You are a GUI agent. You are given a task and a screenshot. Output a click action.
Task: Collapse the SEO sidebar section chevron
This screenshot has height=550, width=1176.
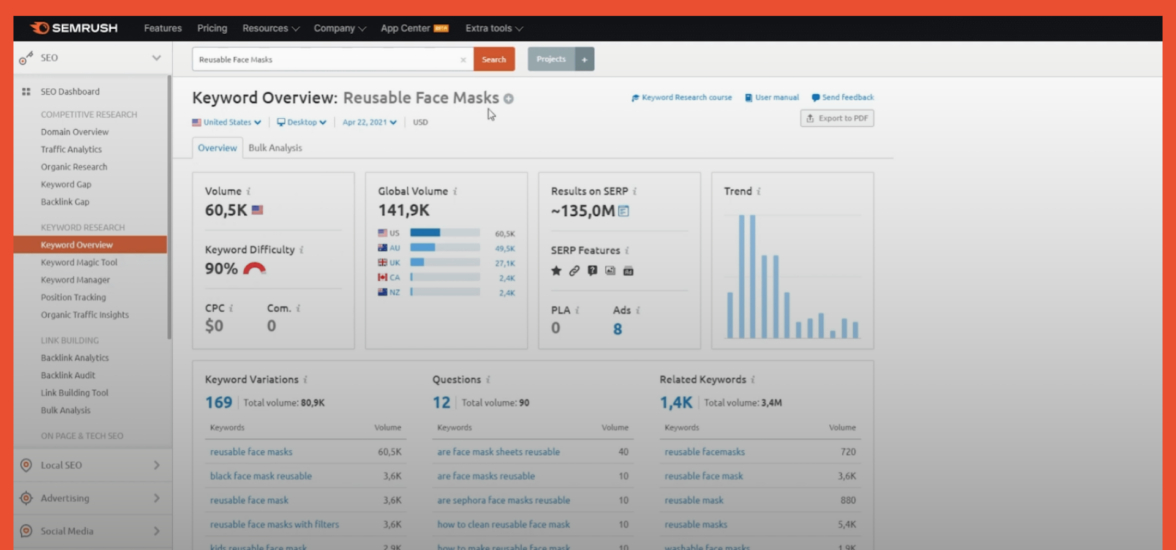coord(156,58)
